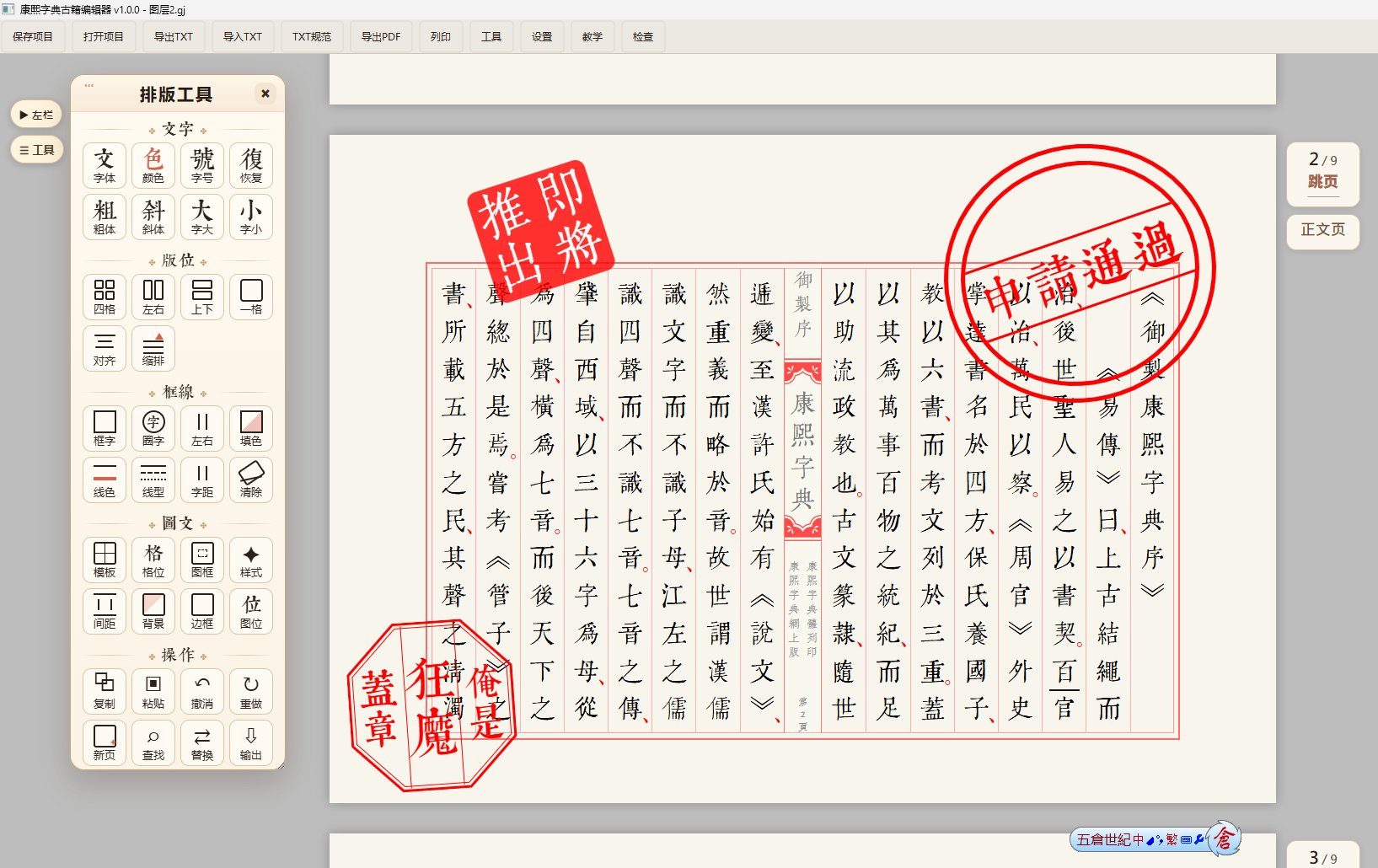This screenshot has height=868, width=1378.
Task: Apply 粗体 bold formatting
Action: click(x=105, y=217)
